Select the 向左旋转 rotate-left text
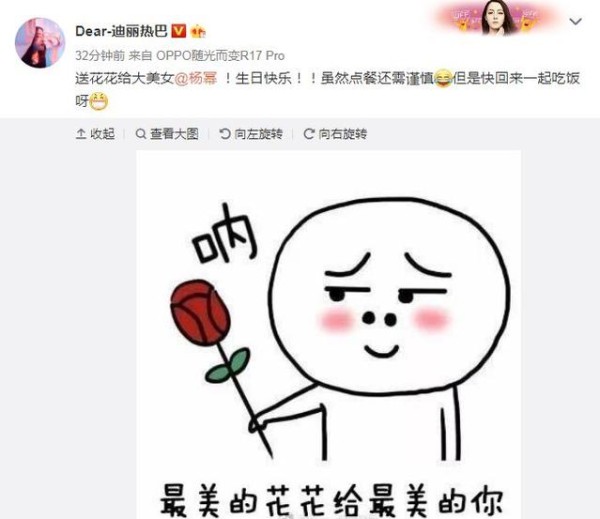The image size is (600, 519). pos(259,134)
